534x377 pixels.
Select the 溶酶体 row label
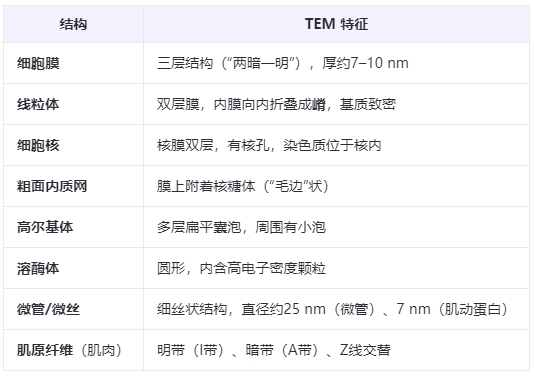[x=38, y=268]
